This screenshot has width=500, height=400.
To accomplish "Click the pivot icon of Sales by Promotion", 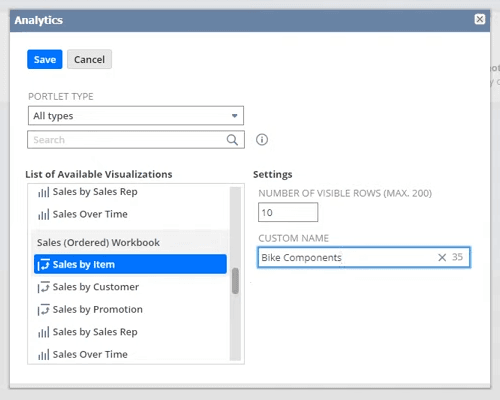I will click(44, 310).
